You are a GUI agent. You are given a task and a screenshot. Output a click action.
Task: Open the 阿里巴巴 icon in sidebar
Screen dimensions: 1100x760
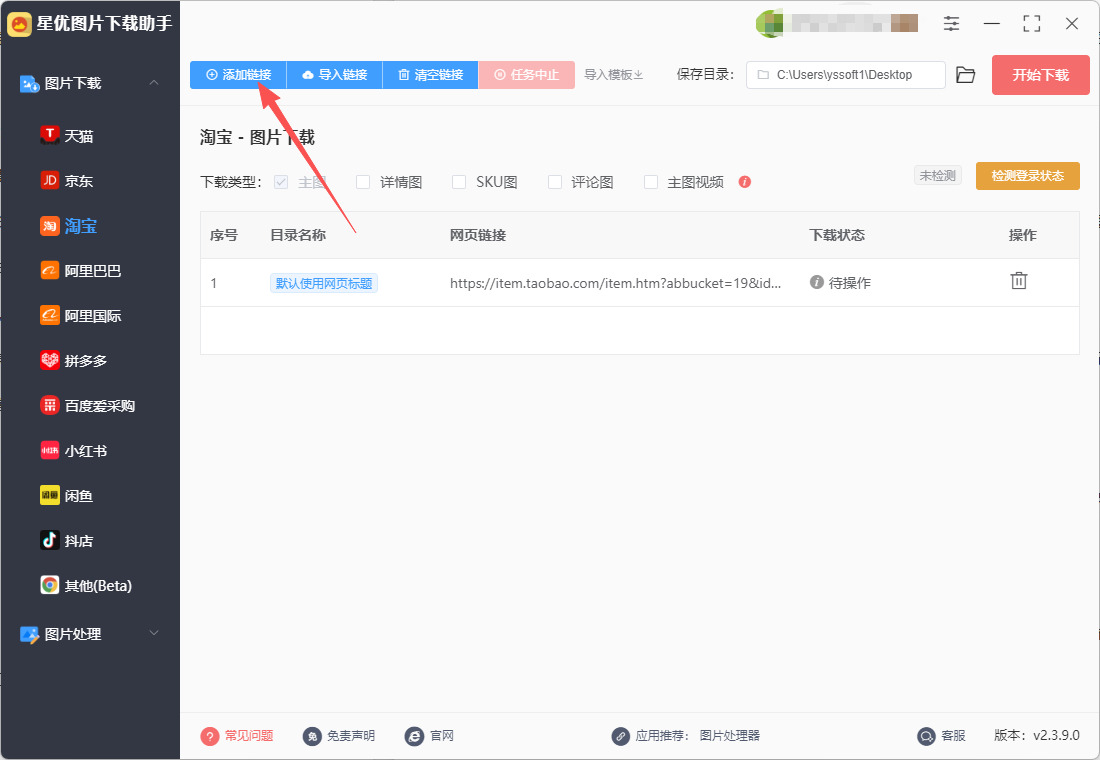(x=50, y=270)
